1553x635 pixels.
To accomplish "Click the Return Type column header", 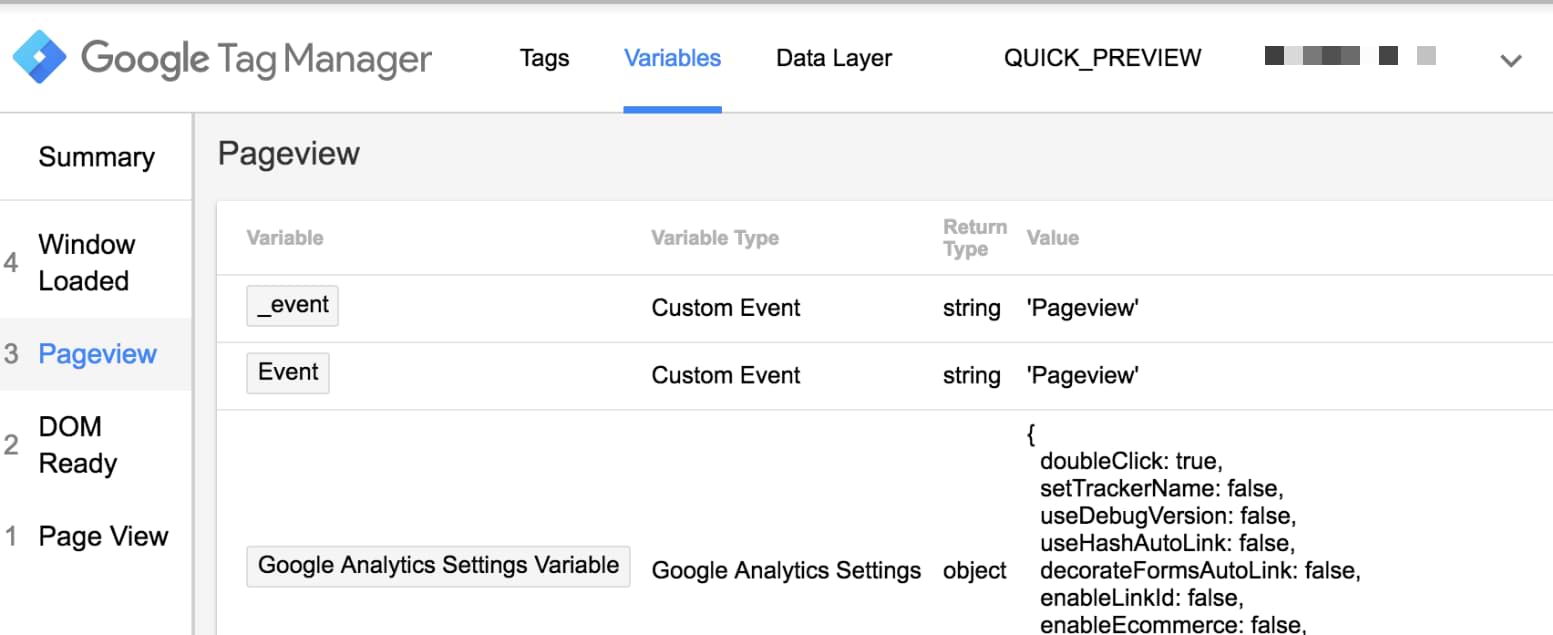I will pos(974,238).
